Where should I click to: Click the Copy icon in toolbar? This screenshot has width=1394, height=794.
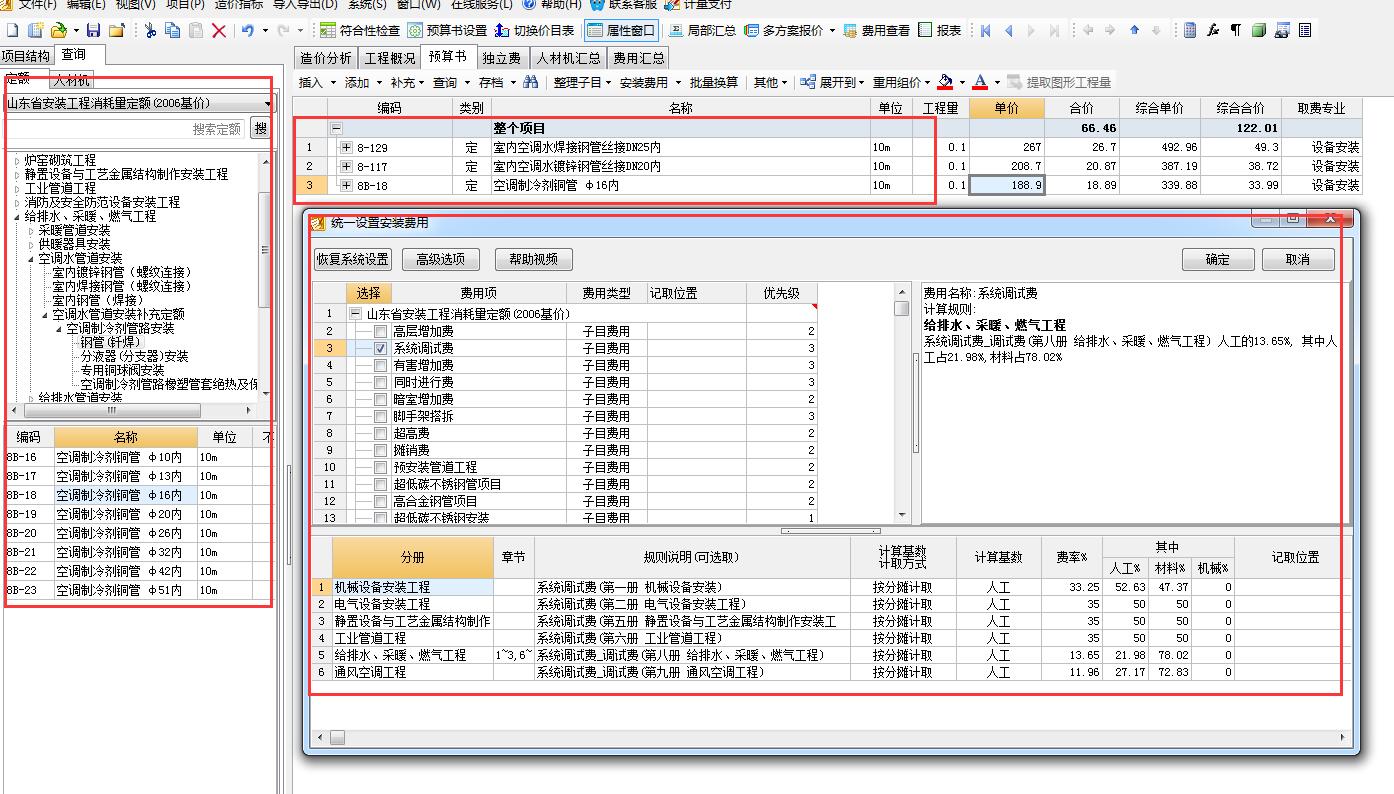(x=172, y=31)
